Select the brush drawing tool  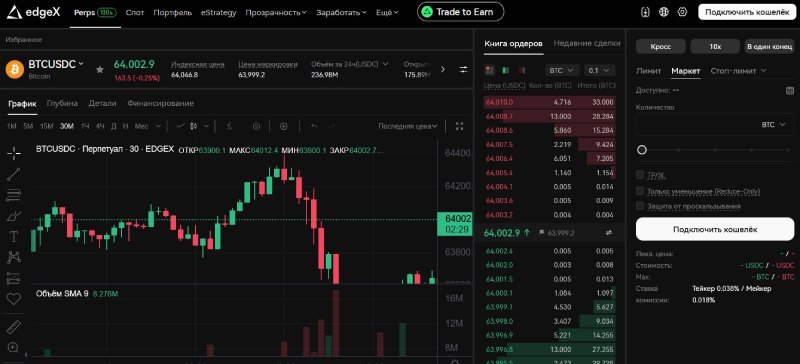point(14,216)
